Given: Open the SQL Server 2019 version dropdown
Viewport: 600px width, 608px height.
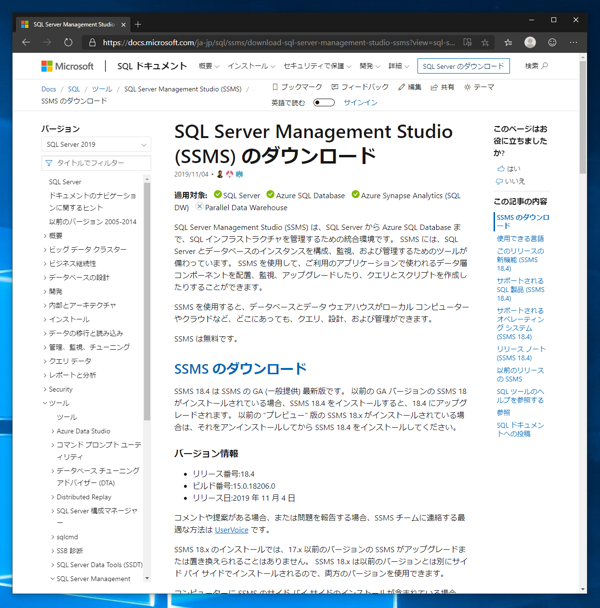Looking at the screenshot, I should (x=96, y=144).
